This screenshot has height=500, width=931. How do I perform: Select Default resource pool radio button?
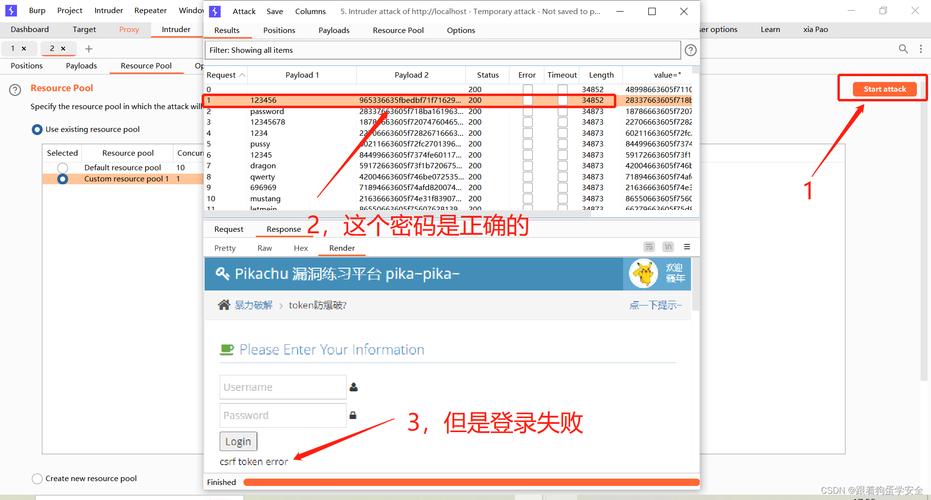[x=62, y=168]
